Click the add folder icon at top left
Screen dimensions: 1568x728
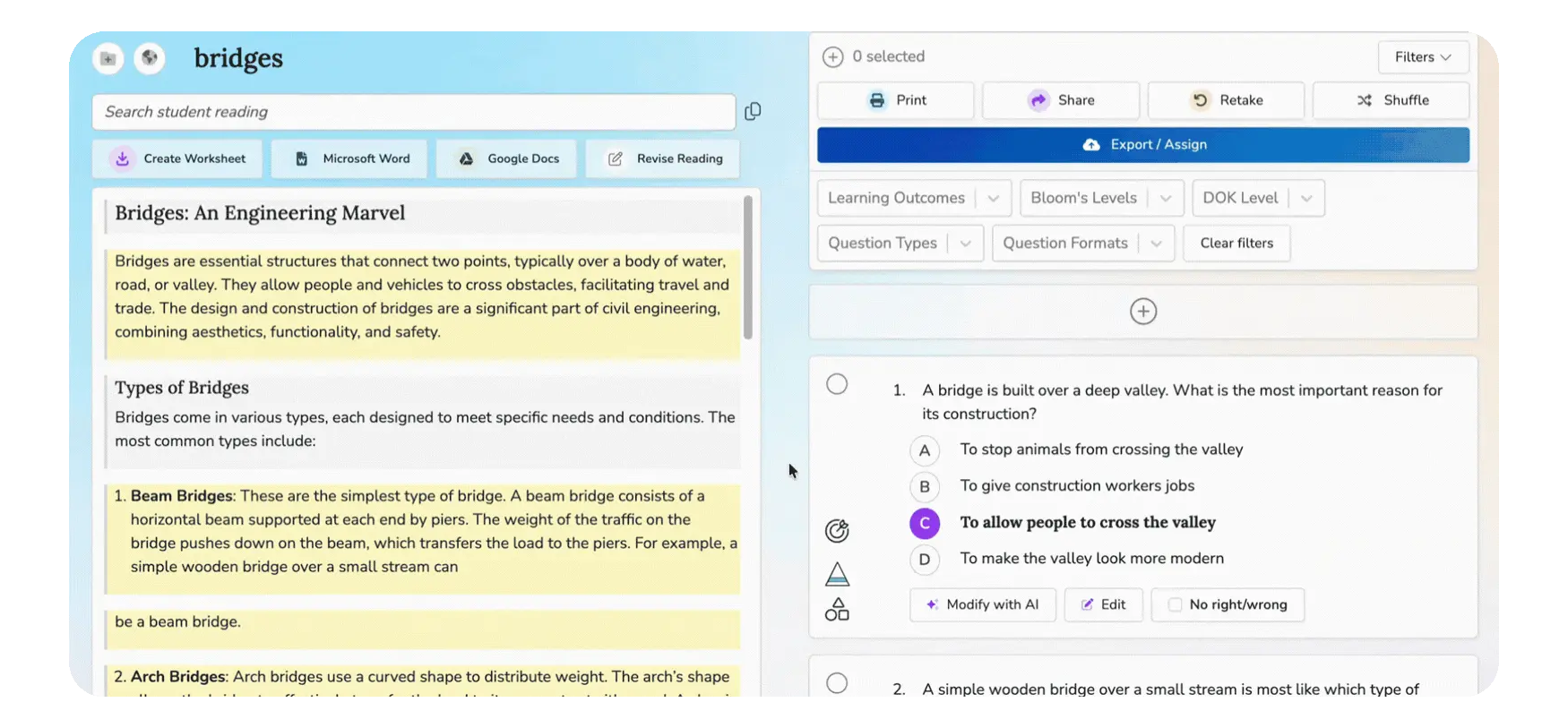[108, 58]
